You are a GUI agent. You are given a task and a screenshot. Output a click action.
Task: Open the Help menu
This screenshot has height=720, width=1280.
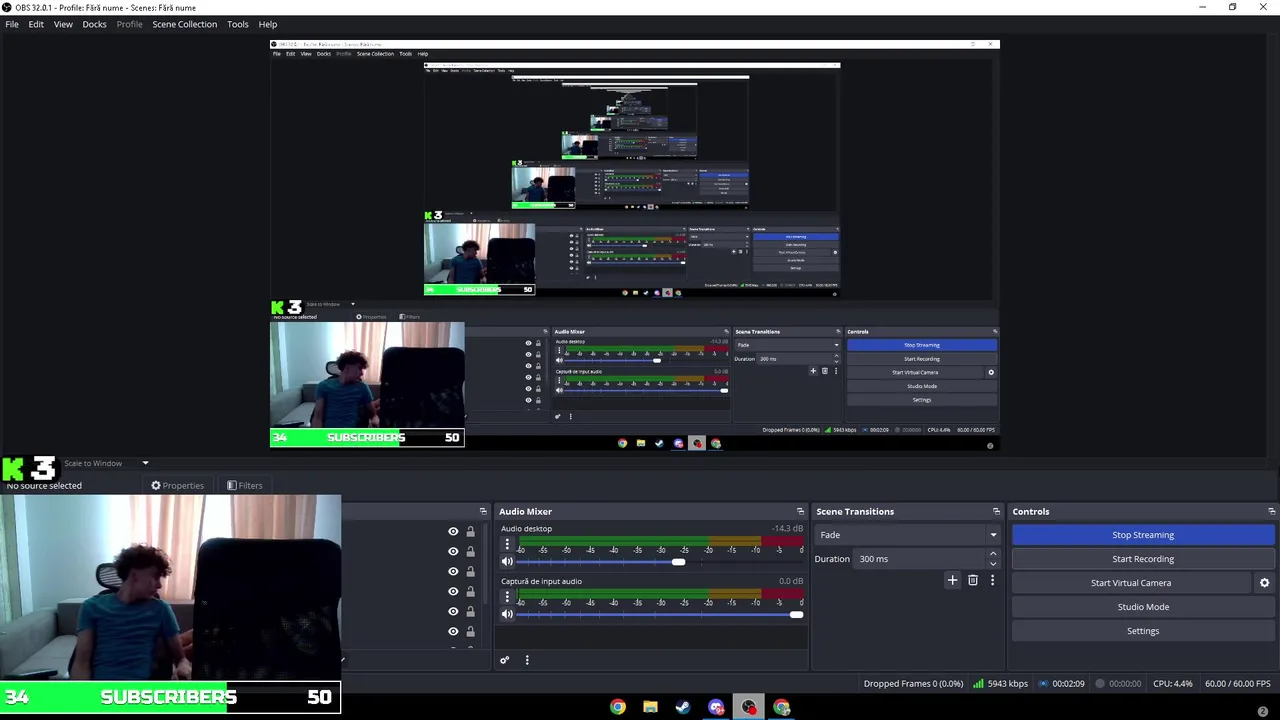[x=268, y=24]
